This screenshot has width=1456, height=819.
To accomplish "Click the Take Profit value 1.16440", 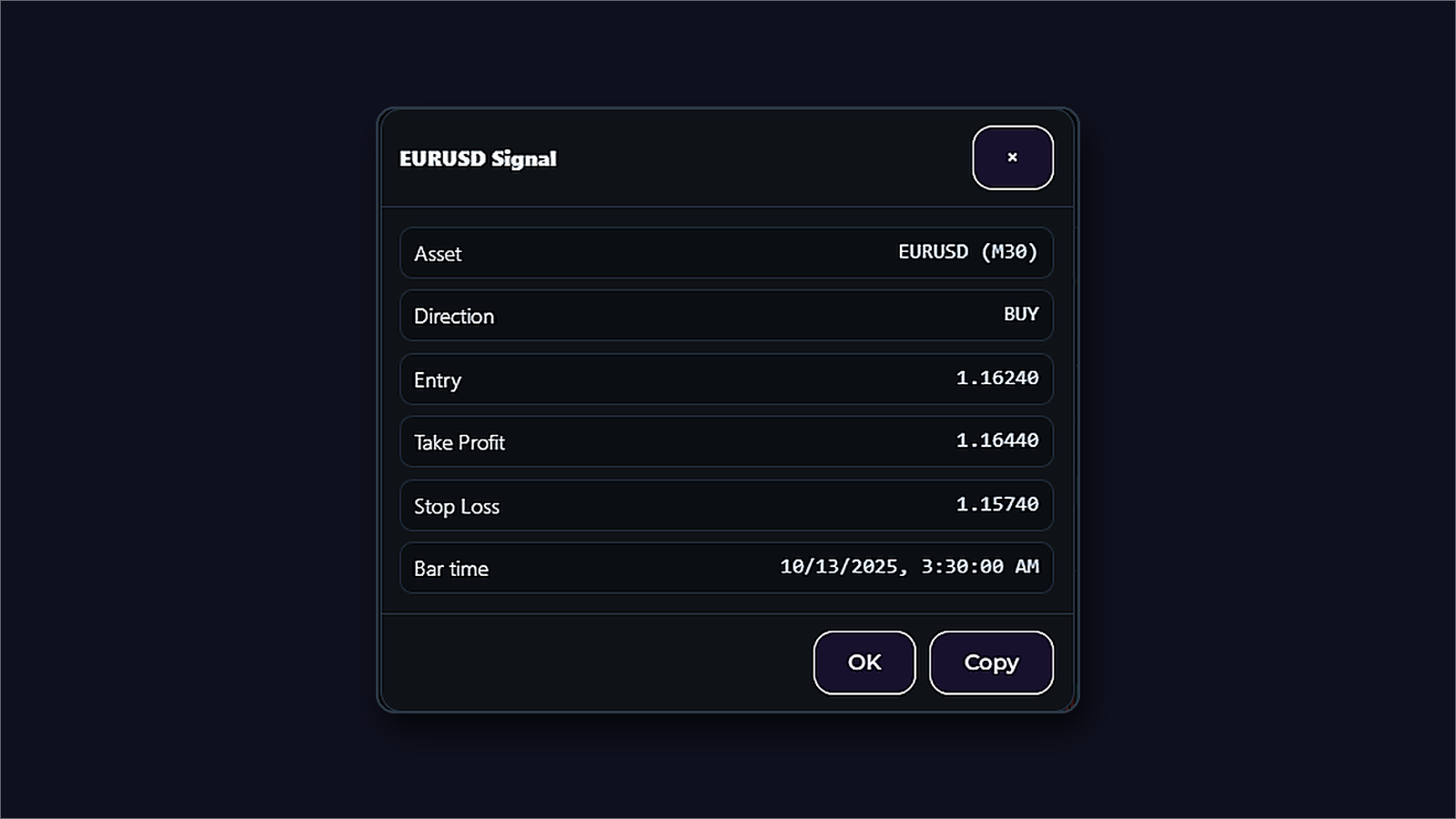I will (997, 441).
